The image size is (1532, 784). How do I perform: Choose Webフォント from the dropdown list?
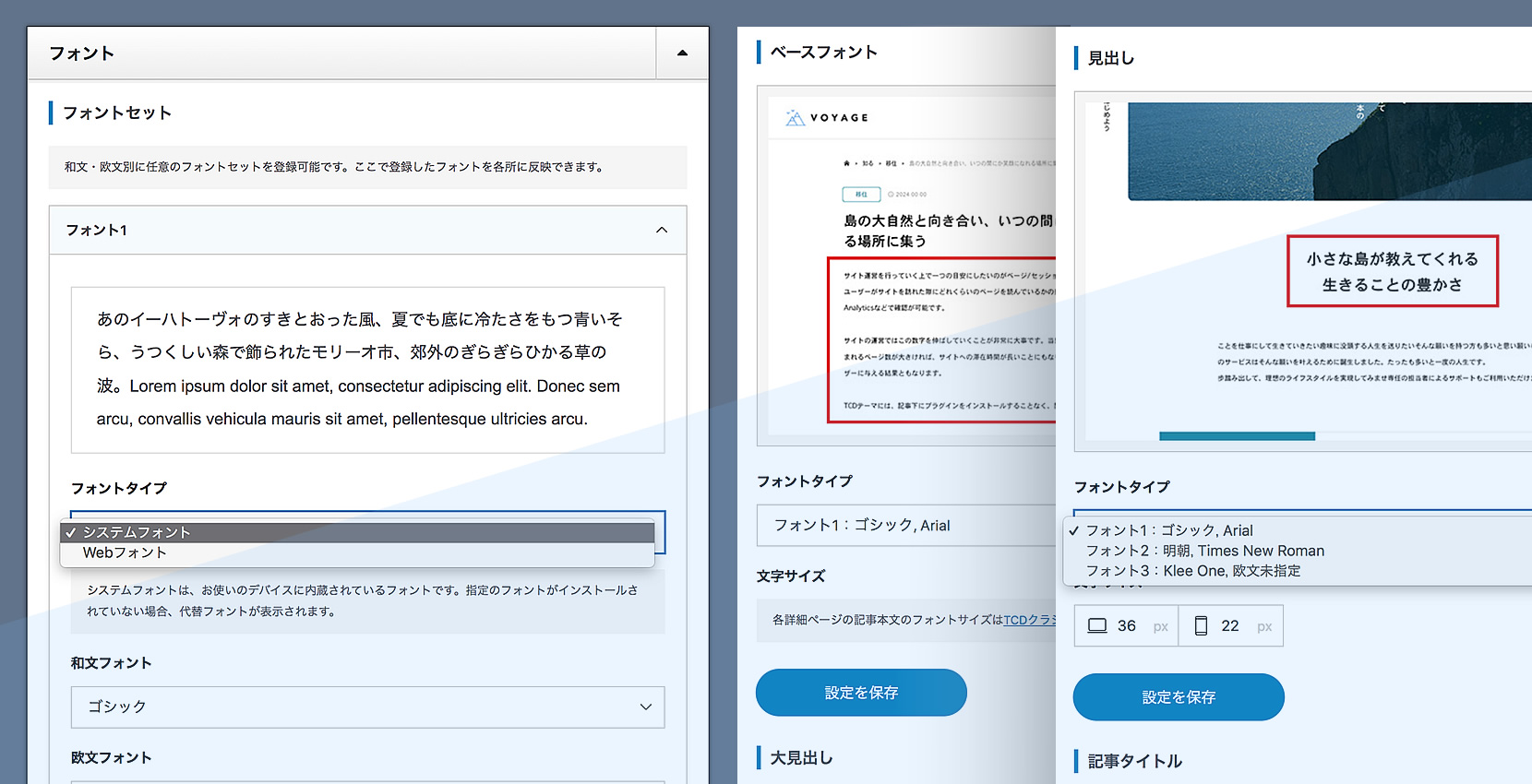(125, 552)
